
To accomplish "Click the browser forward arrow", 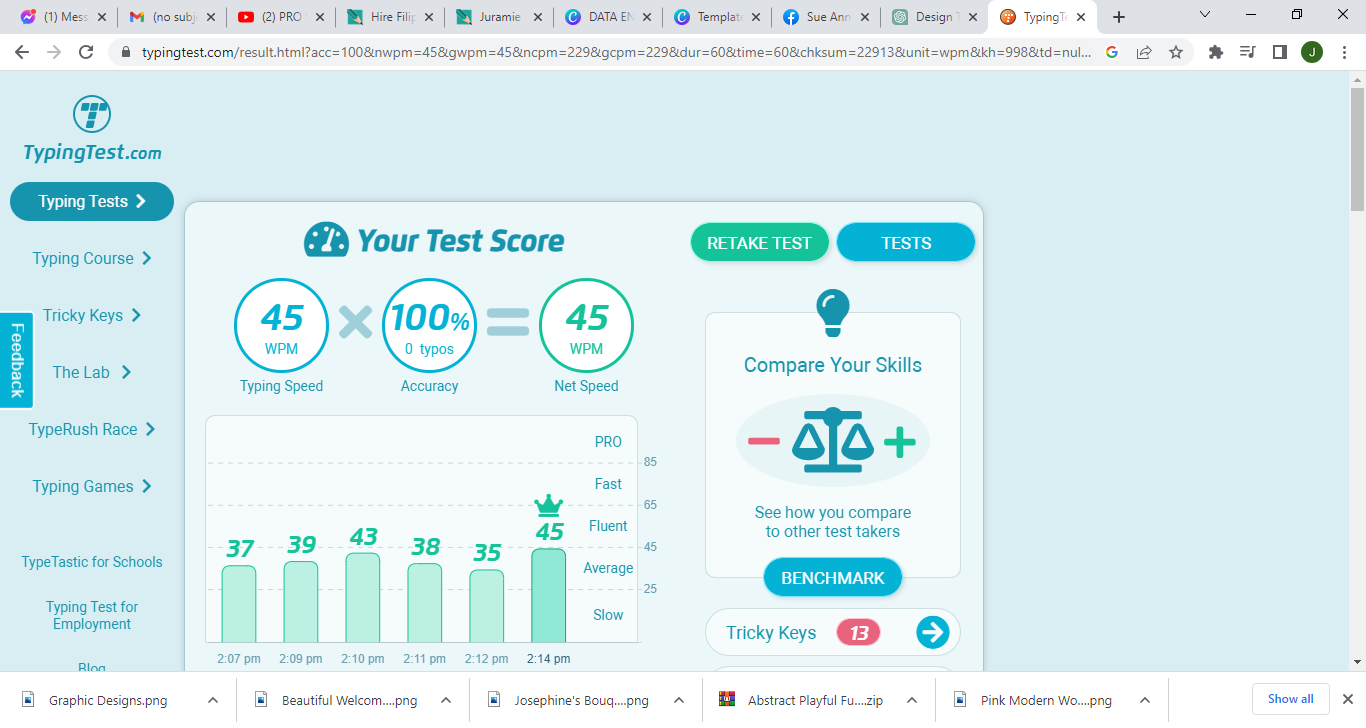I will pyautogui.click(x=54, y=52).
